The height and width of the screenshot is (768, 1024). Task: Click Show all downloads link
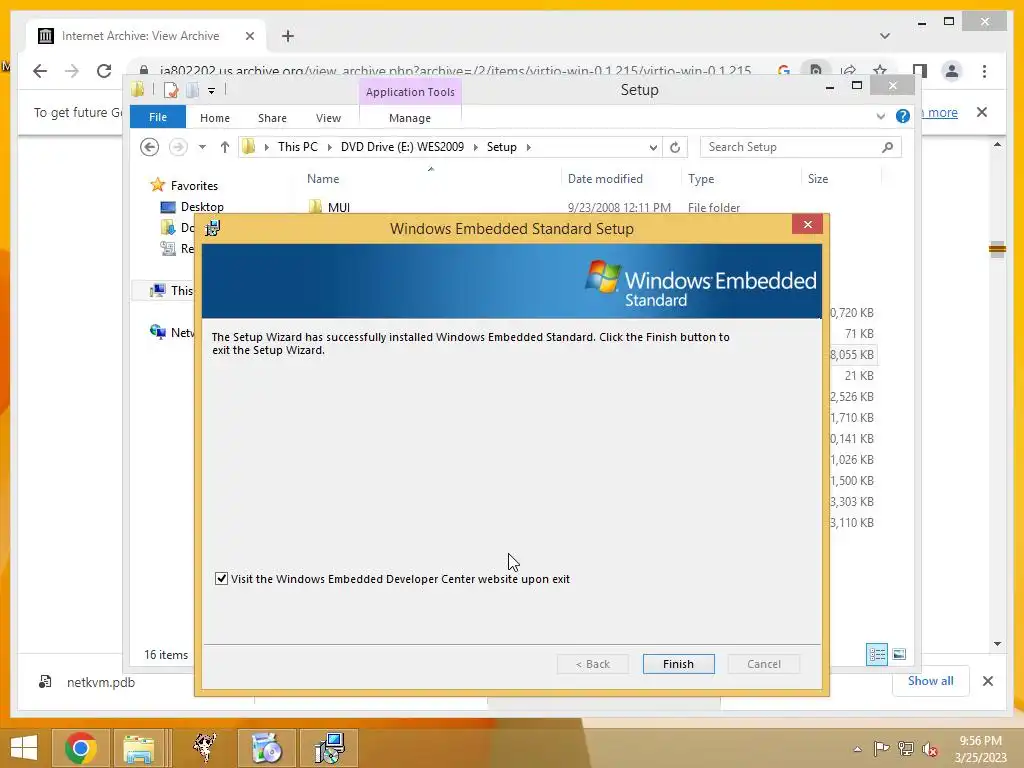[931, 681]
